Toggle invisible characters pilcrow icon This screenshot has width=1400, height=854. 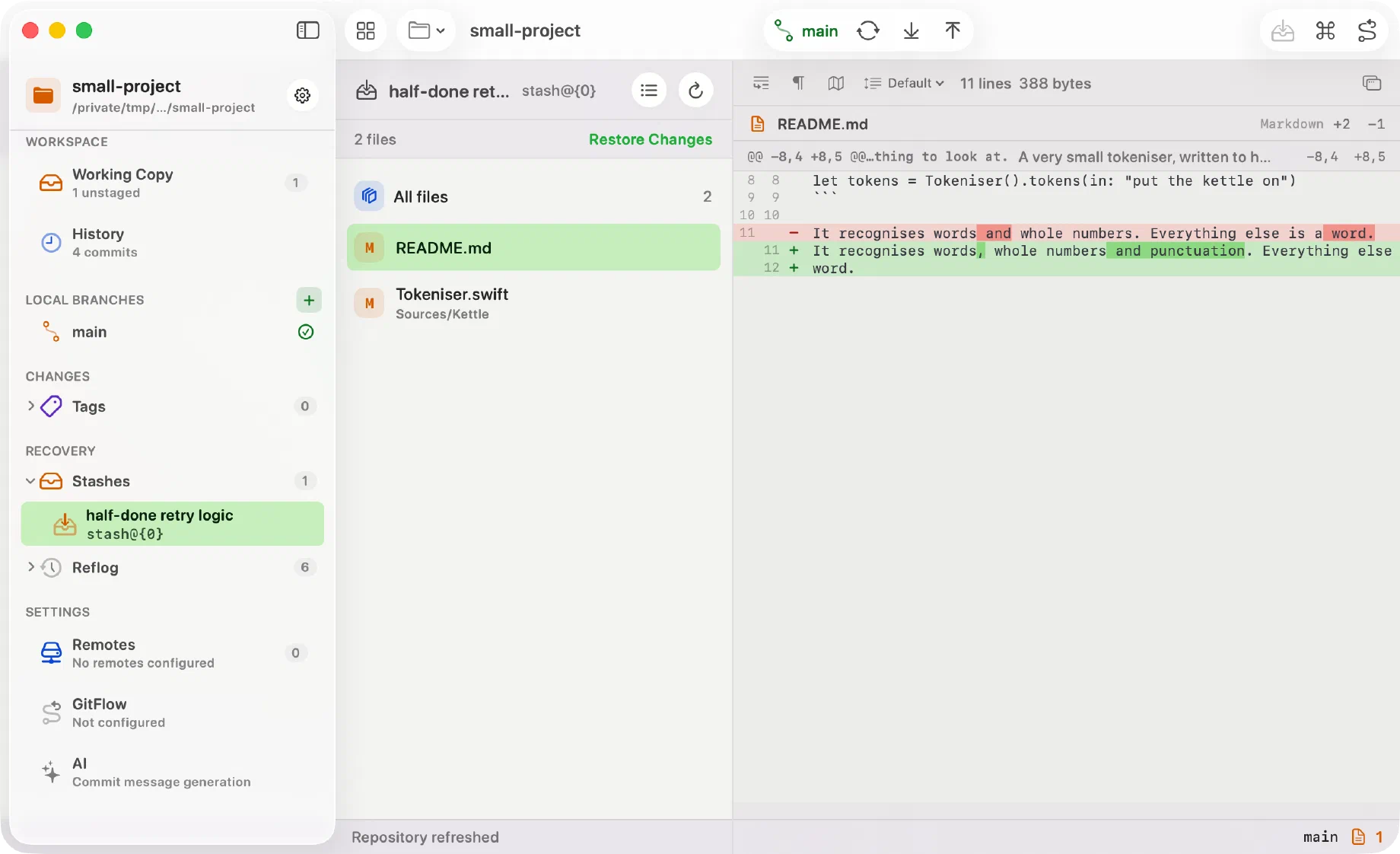click(798, 83)
